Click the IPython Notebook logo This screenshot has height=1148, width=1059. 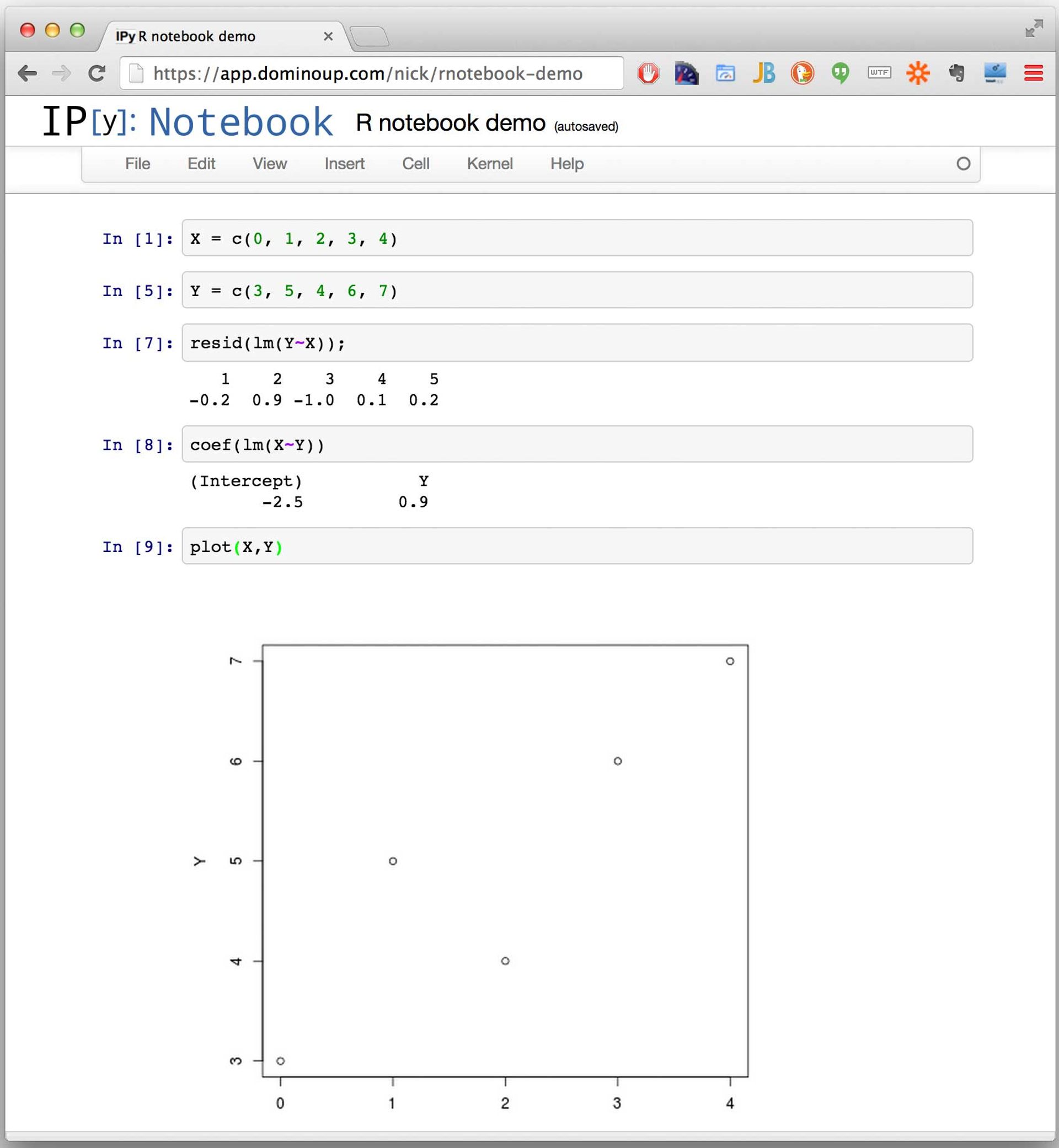[x=188, y=121]
